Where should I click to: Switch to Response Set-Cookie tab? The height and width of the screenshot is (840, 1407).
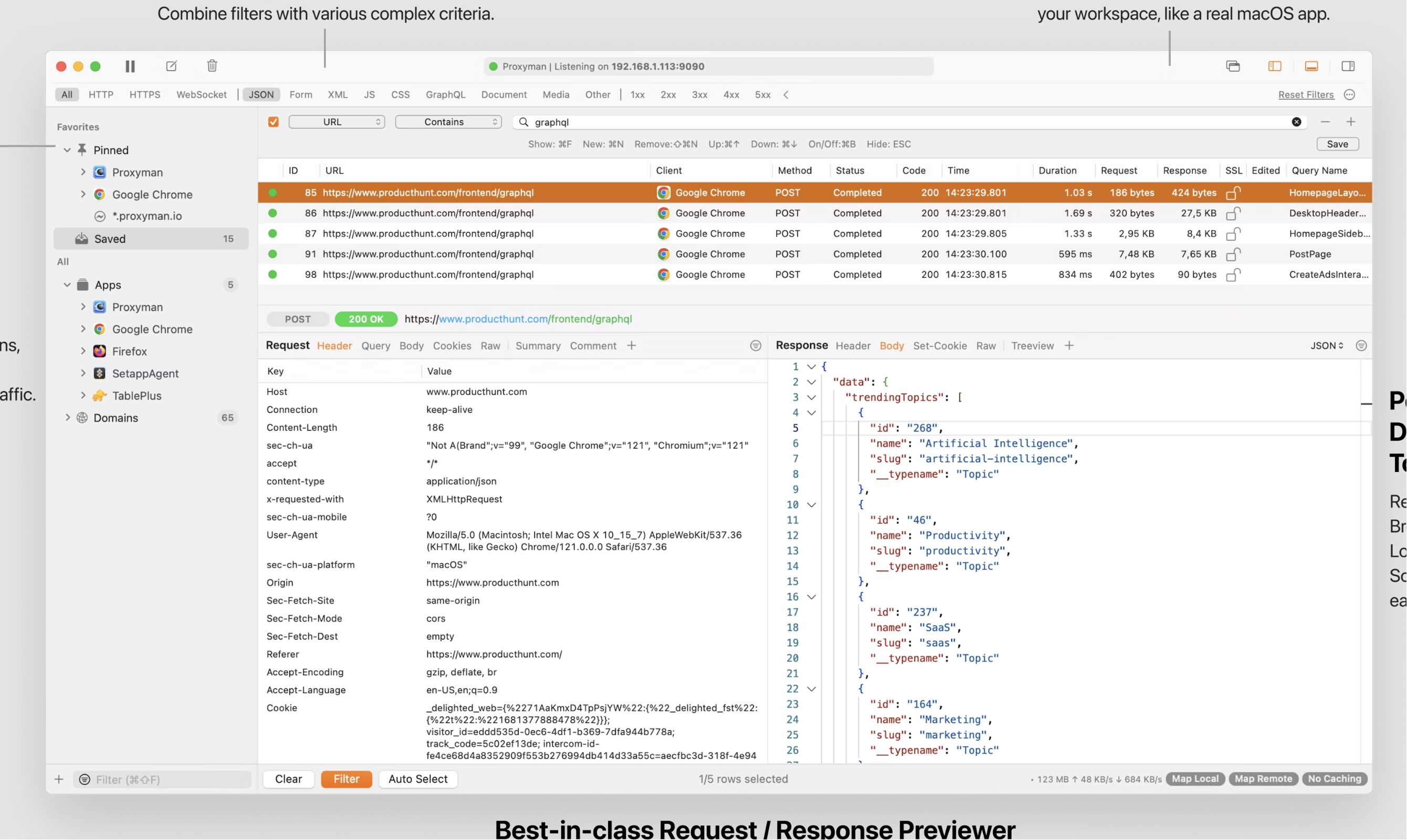(x=940, y=346)
